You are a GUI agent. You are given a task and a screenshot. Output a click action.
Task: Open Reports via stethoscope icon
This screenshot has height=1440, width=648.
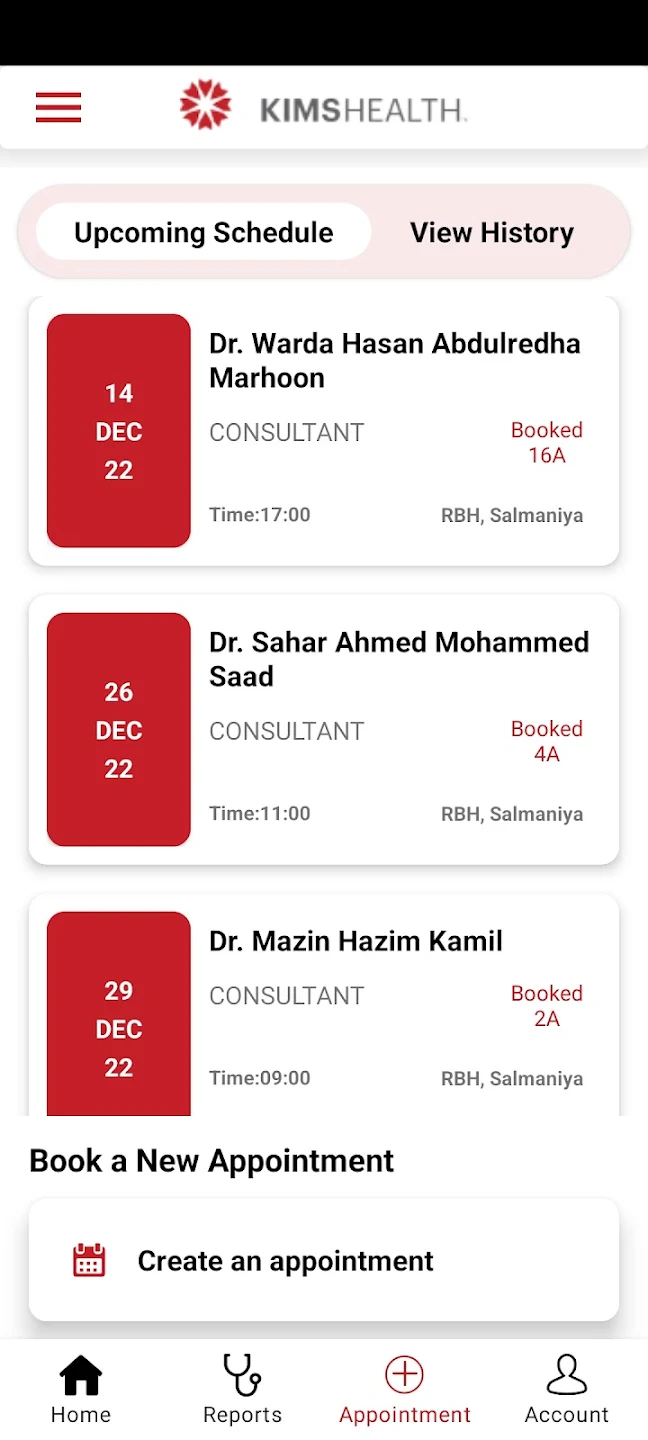pos(242,1375)
